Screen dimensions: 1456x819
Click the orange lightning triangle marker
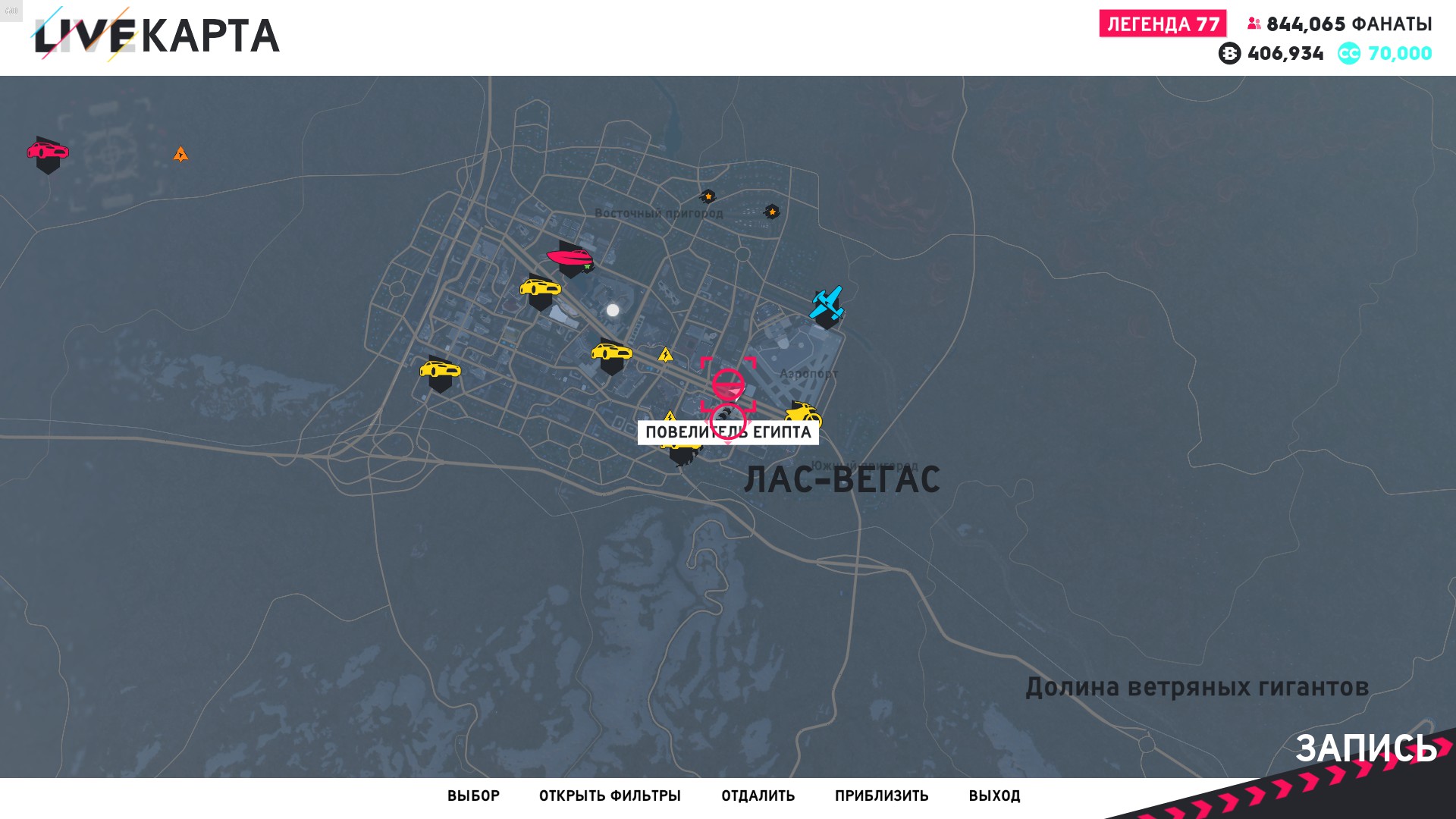[180, 155]
